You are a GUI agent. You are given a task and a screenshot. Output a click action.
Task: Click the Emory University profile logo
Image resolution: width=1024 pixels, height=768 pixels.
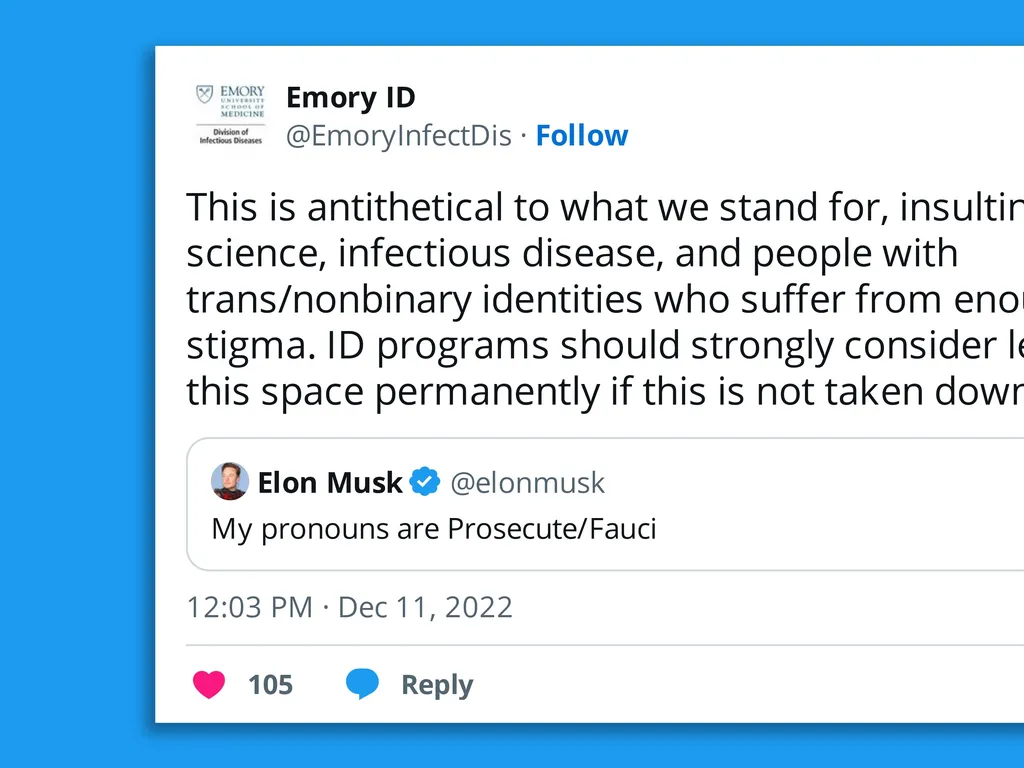pos(230,116)
